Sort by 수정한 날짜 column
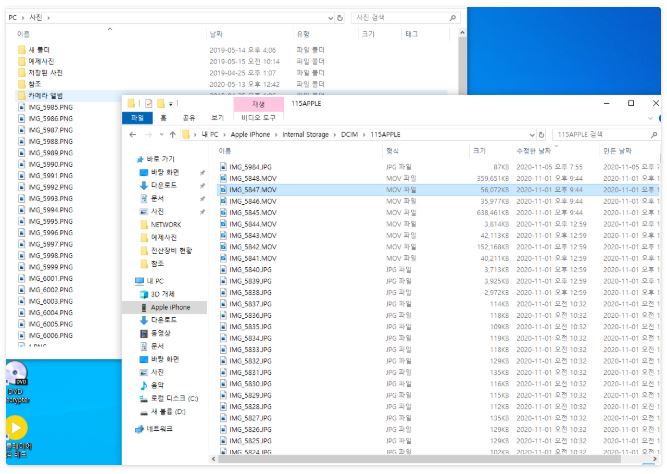Viewport: 667px width, 474px height. [533, 151]
